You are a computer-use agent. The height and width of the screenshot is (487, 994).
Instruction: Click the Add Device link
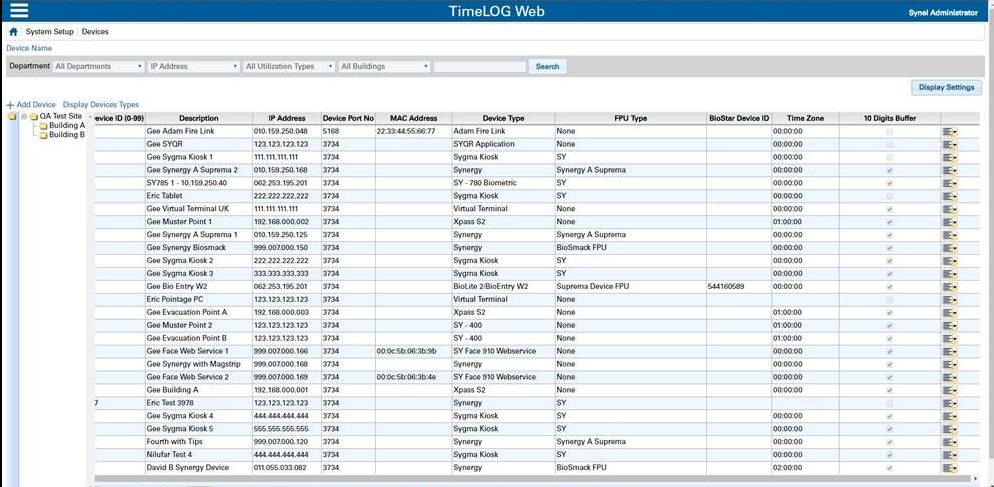[x=35, y=104]
